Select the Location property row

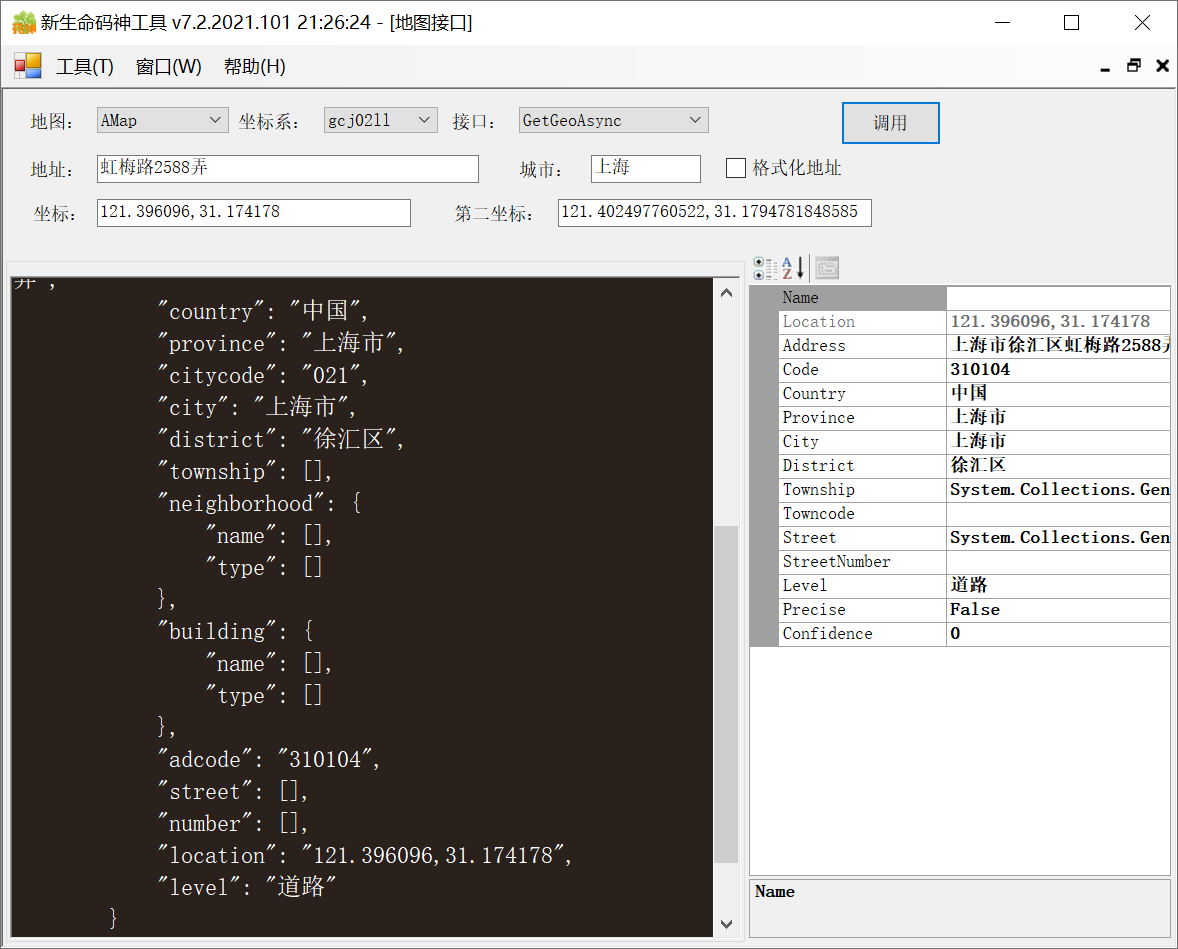click(x=974, y=322)
